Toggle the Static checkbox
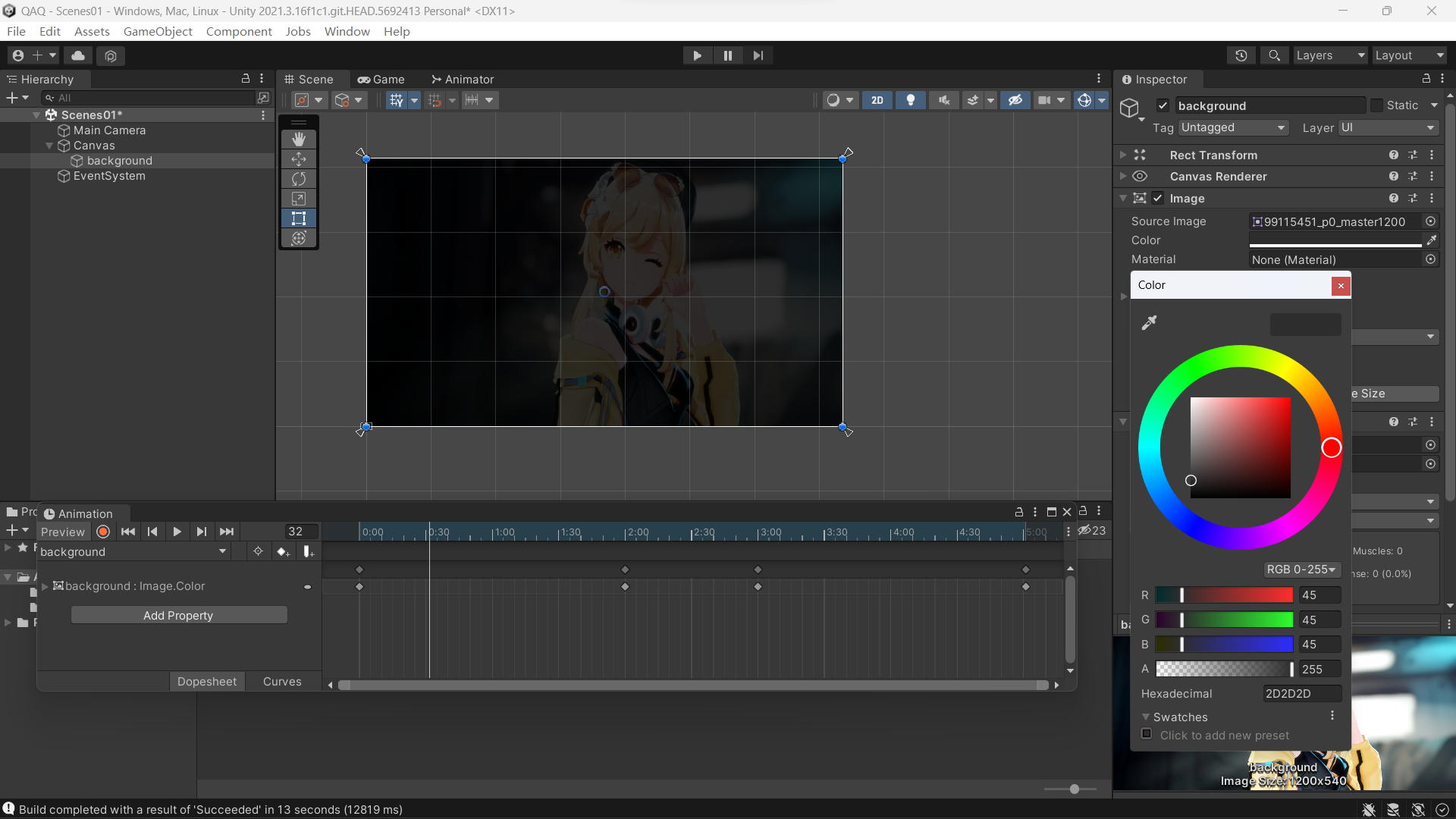 point(1377,105)
